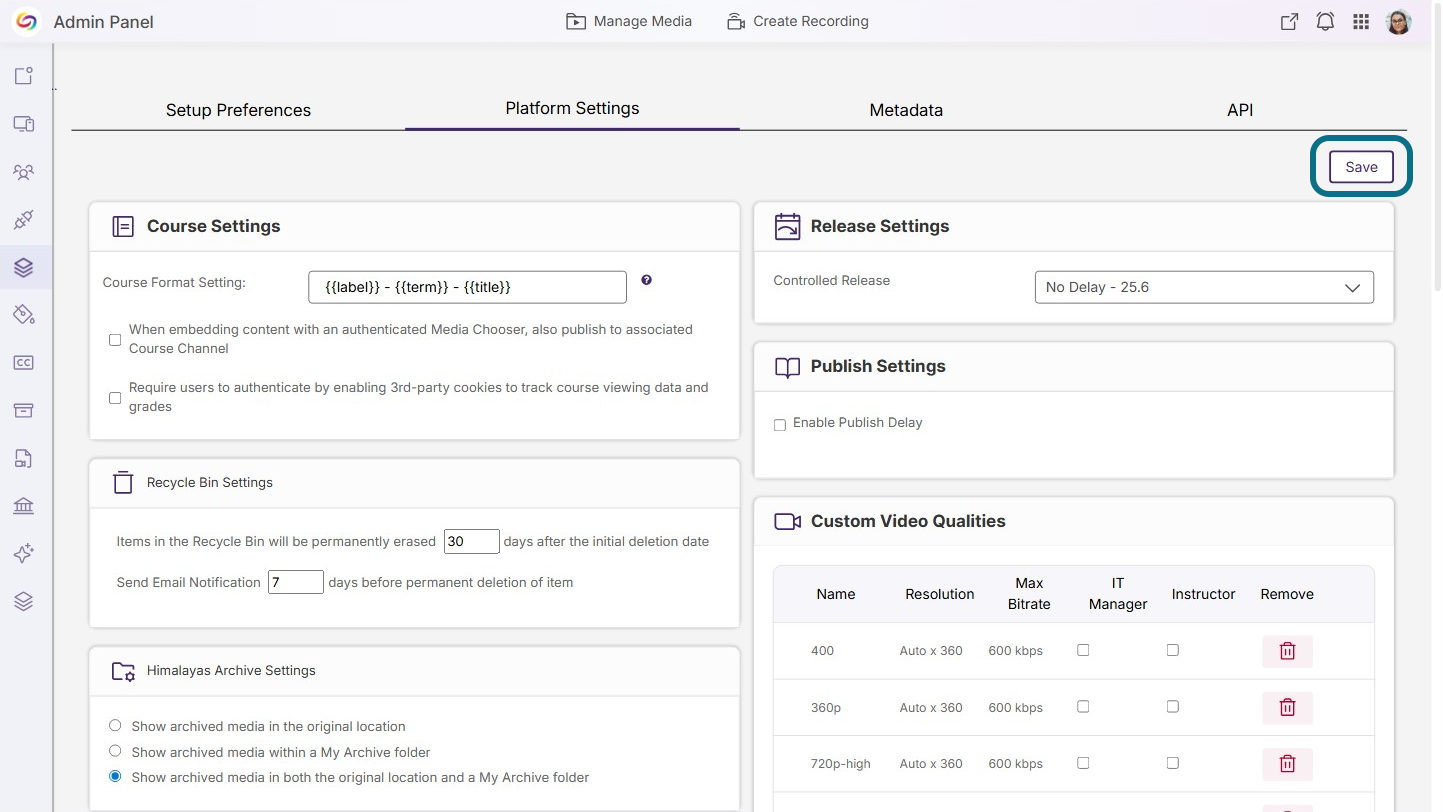This screenshot has height=812, width=1443.
Task: Open the sparkle AI sidebar icon
Action: pyautogui.click(x=24, y=553)
